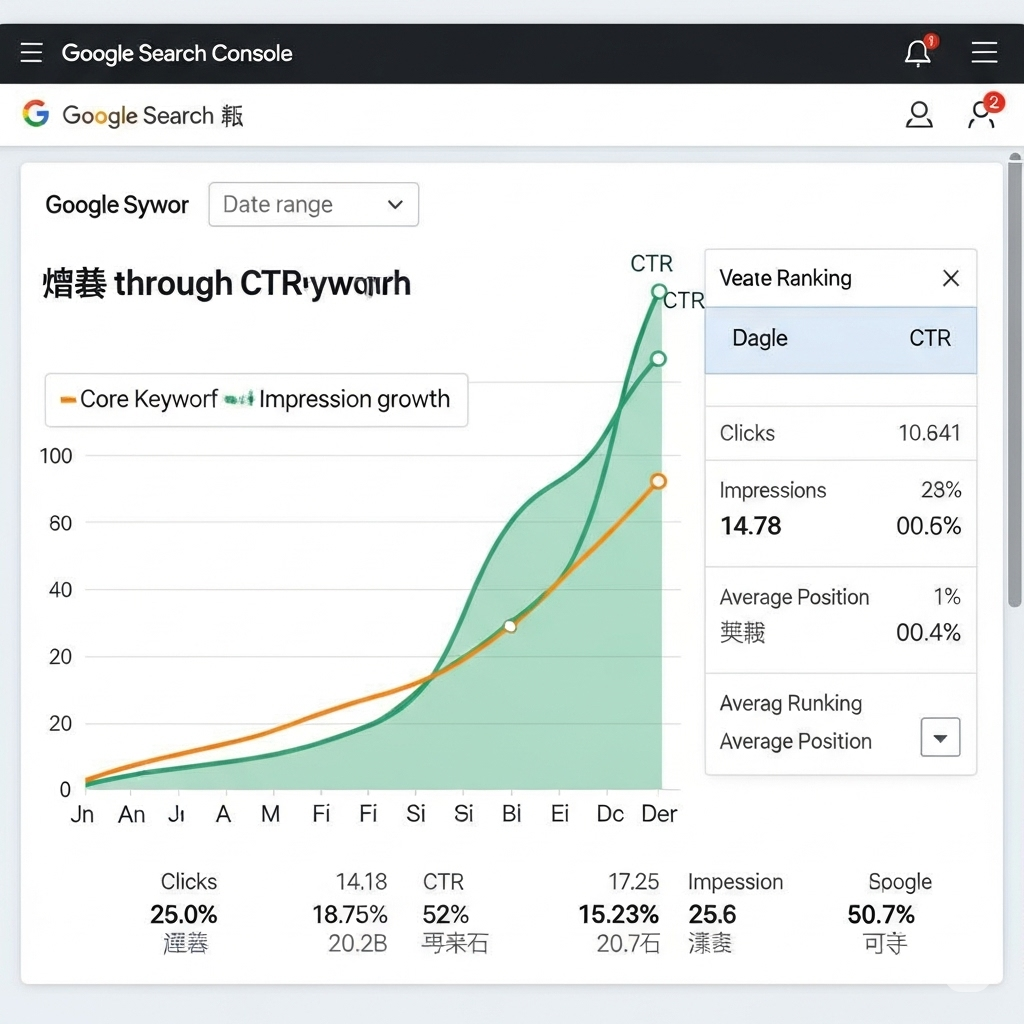Click the white midpoint marker on chart
Image resolution: width=1024 pixels, height=1024 pixels.
(510, 626)
